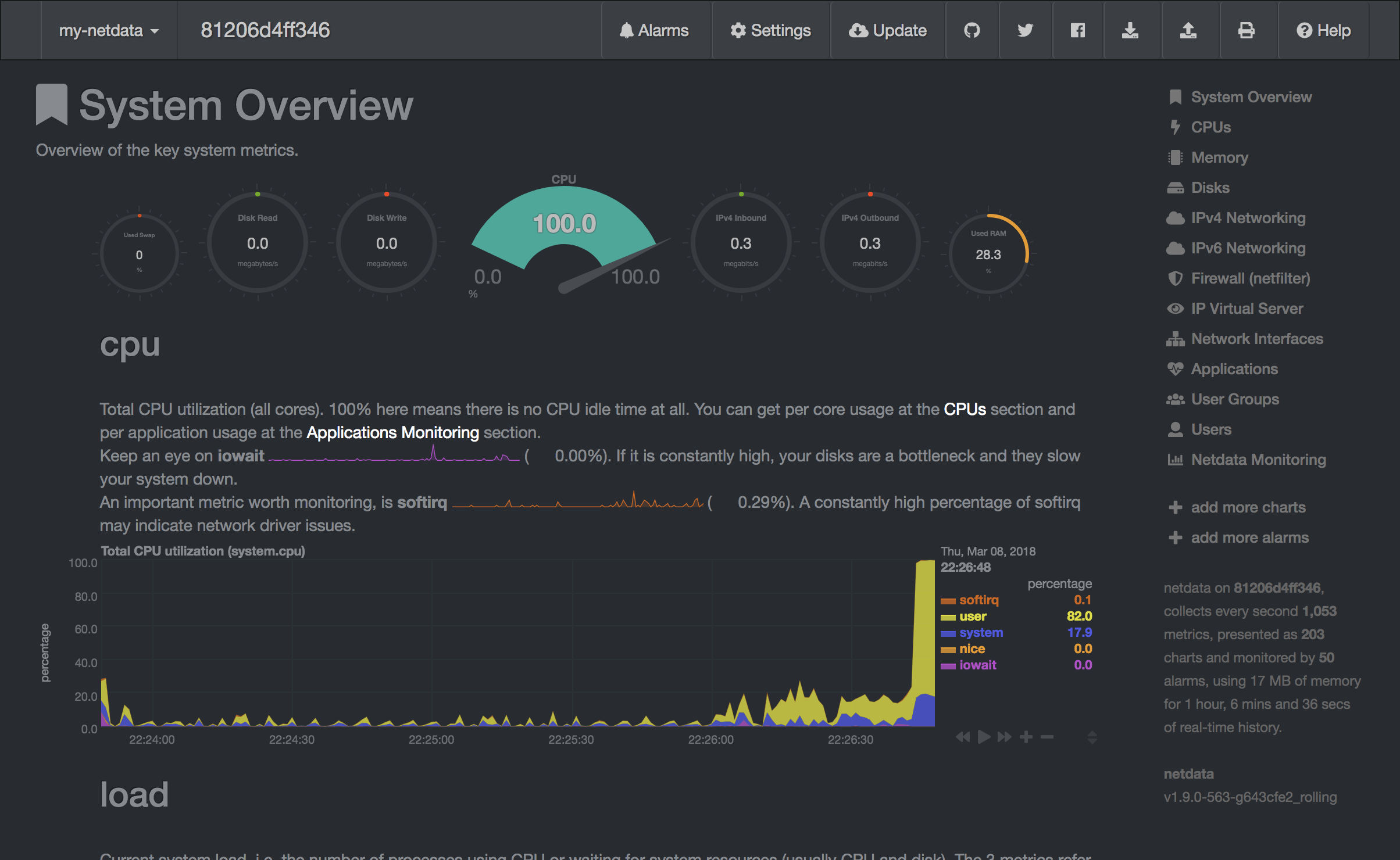Viewport: 1400px width, 860px height.
Task: Toggle the iowait dimension in legend
Action: point(977,665)
